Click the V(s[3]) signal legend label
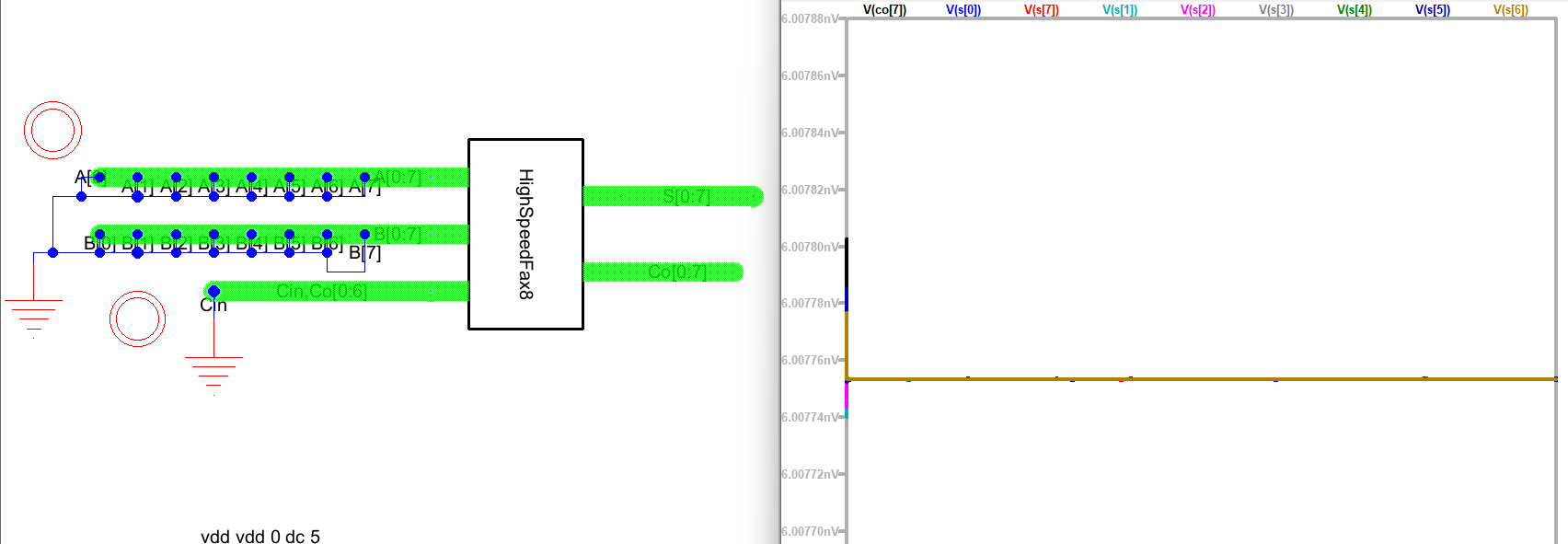This screenshot has width=1568, height=544. [1276, 10]
